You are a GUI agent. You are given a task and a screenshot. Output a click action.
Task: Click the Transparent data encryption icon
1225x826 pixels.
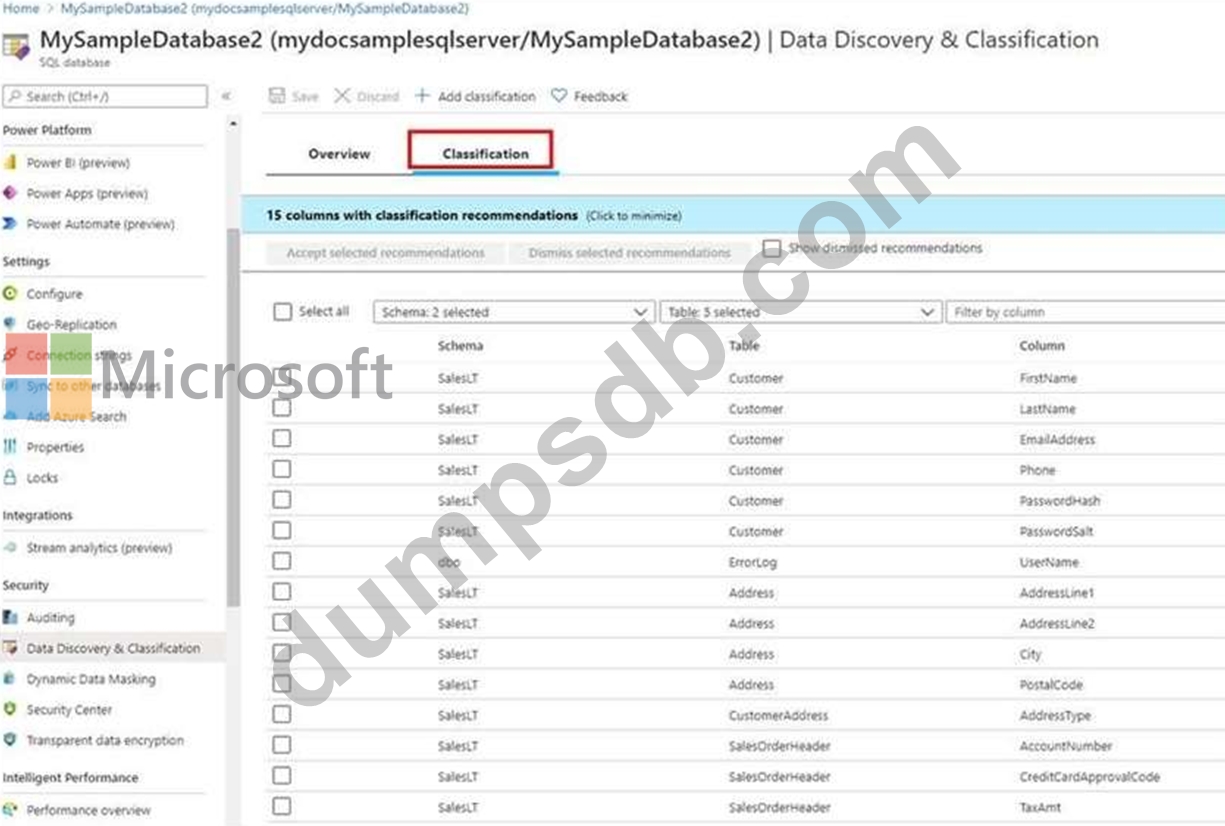pyautogui.click(x=11, y=741)
